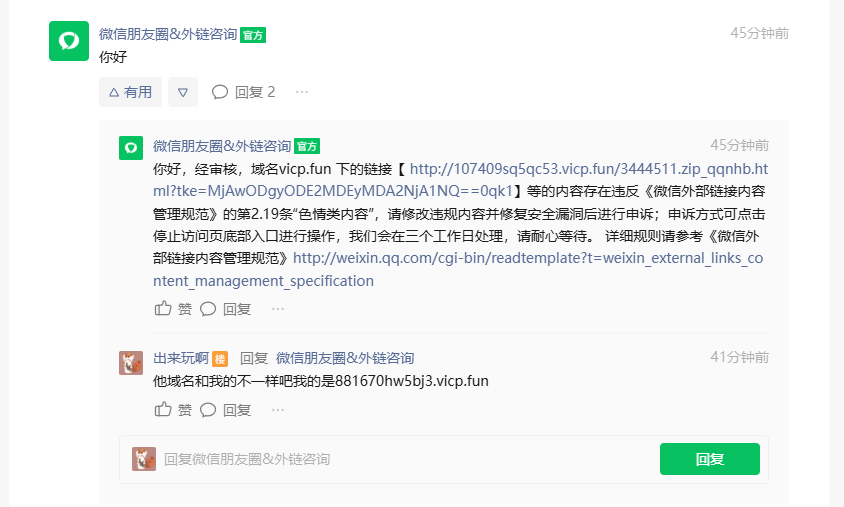The width and height of the screenshot is (844, 507).
Task: Select the text 你好 in top post
Action: (x=113, y=57)
